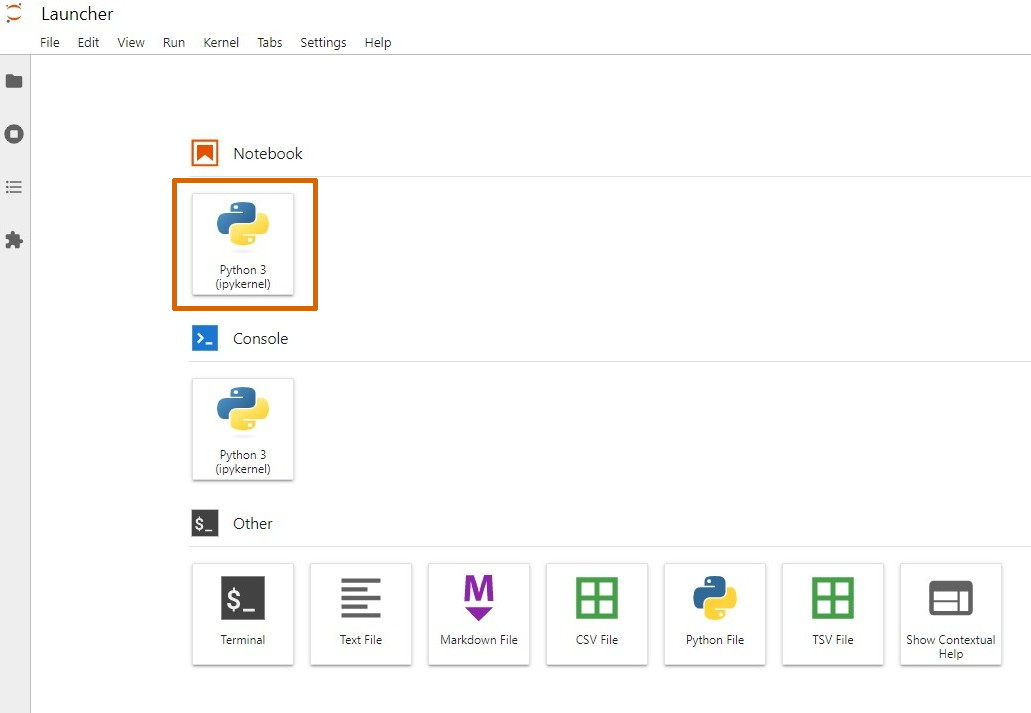This screenshot has width=1031, height=713.
Task: Open the Settings menu
Action: coord(323,42)
